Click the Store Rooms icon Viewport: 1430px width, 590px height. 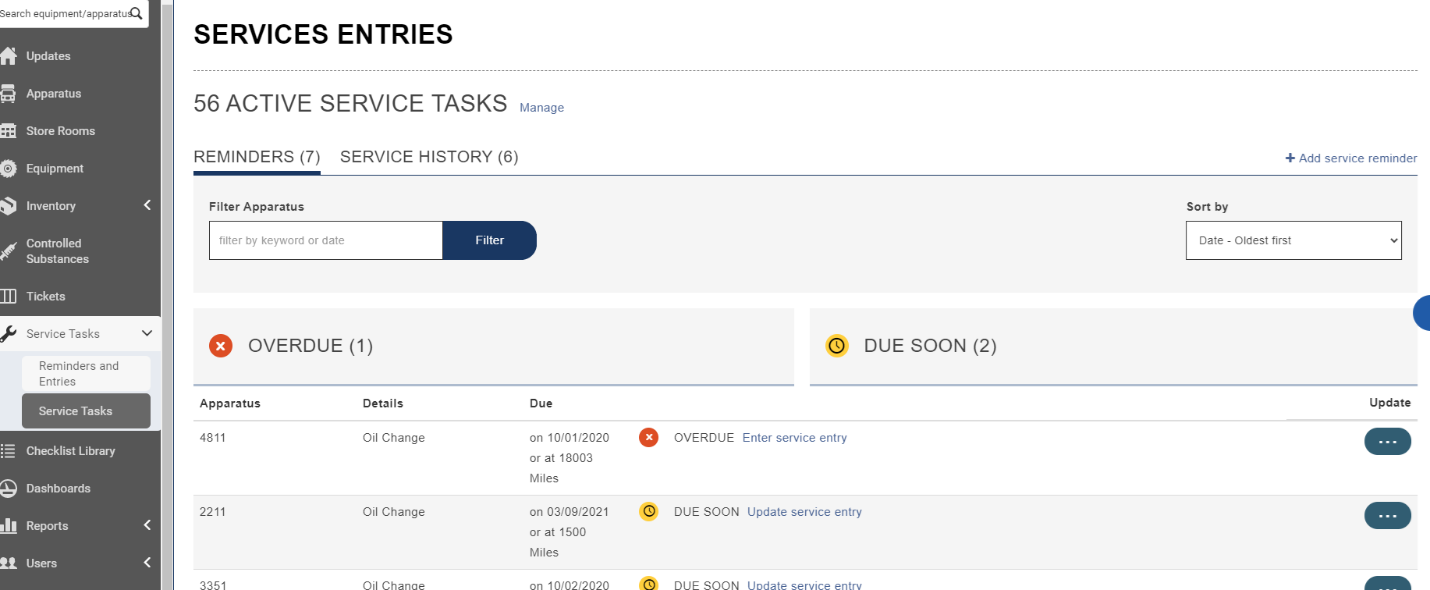[8, 131]
